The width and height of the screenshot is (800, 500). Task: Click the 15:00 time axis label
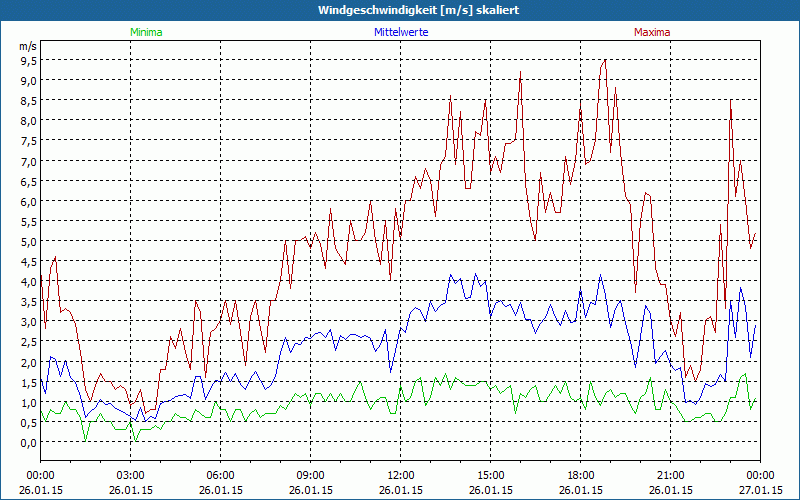click(x=490, y=476)
